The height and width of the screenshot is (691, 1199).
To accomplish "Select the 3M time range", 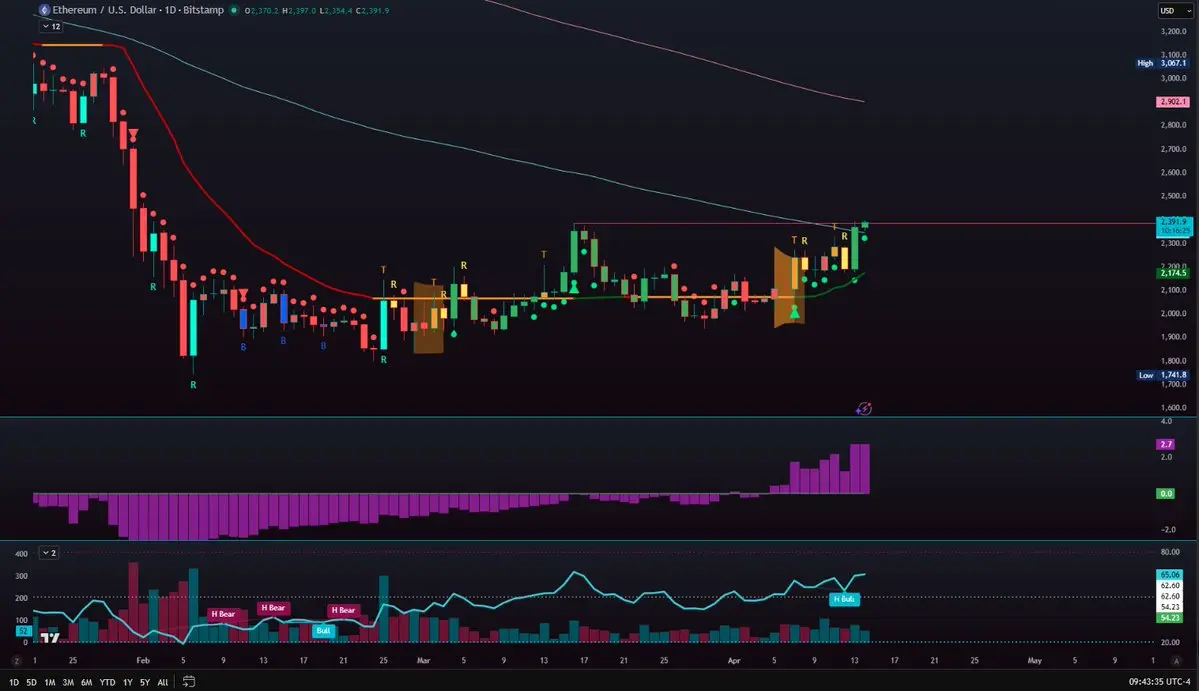I will (68, 682).
